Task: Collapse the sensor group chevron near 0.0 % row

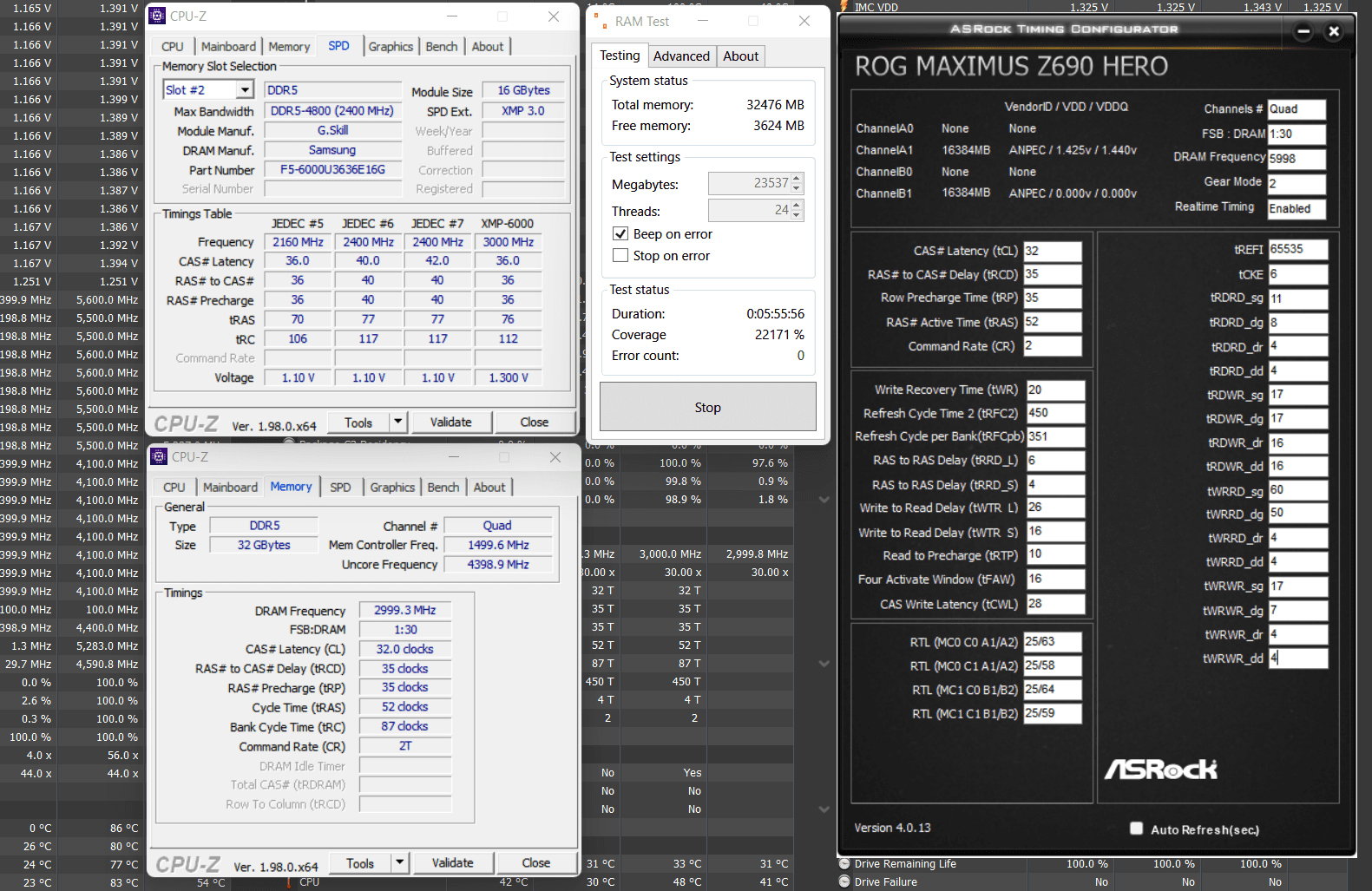Action: [x=824, y=500]
